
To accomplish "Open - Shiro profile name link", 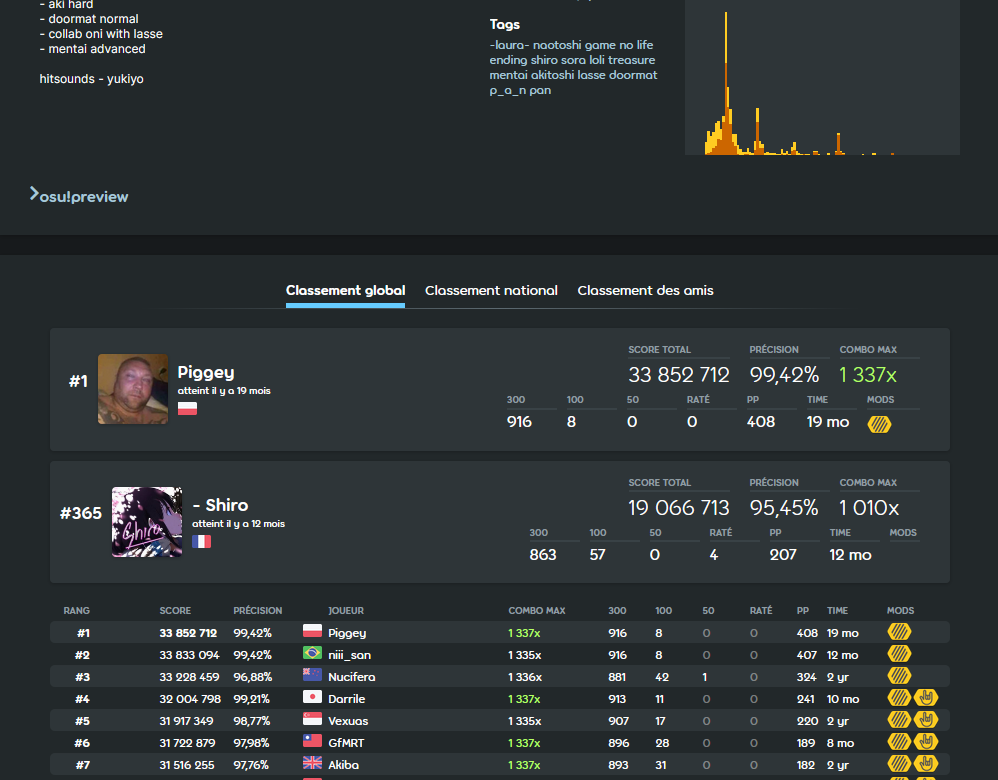I will coord(220,505).
